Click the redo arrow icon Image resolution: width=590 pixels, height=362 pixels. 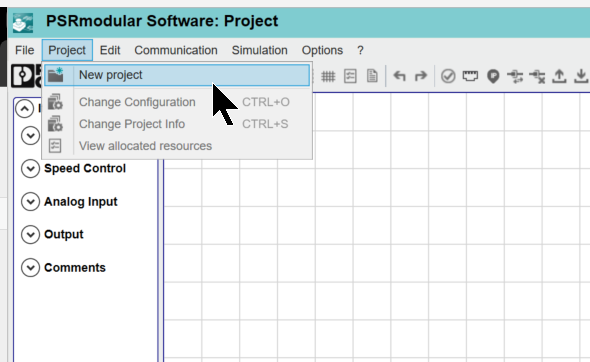[421, 76]
